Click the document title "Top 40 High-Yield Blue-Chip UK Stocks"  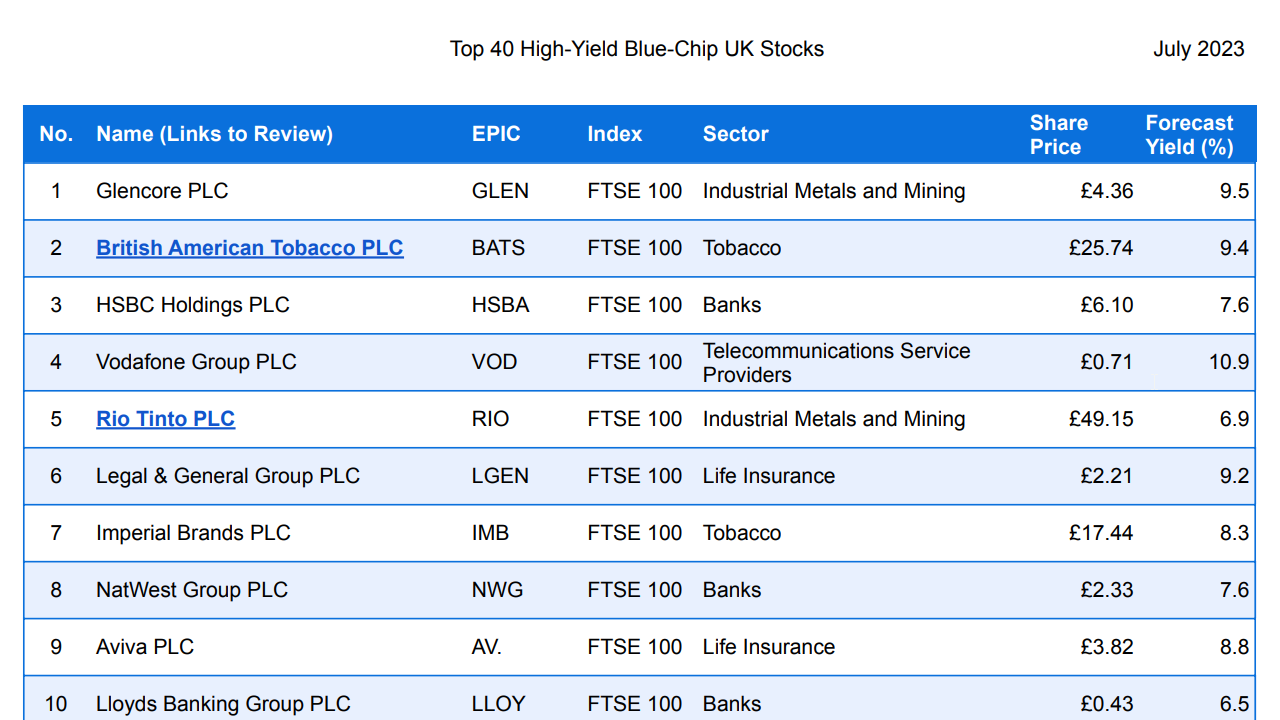point(637,49)
